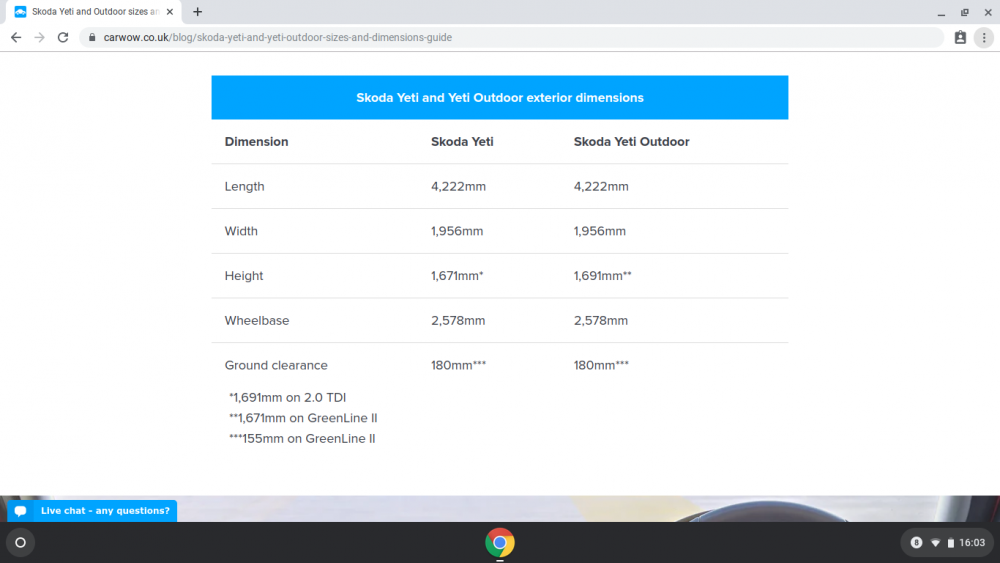1000x563 pixels.
Task: Open the Chrome three-dot menu
Action: click(984, 38)
